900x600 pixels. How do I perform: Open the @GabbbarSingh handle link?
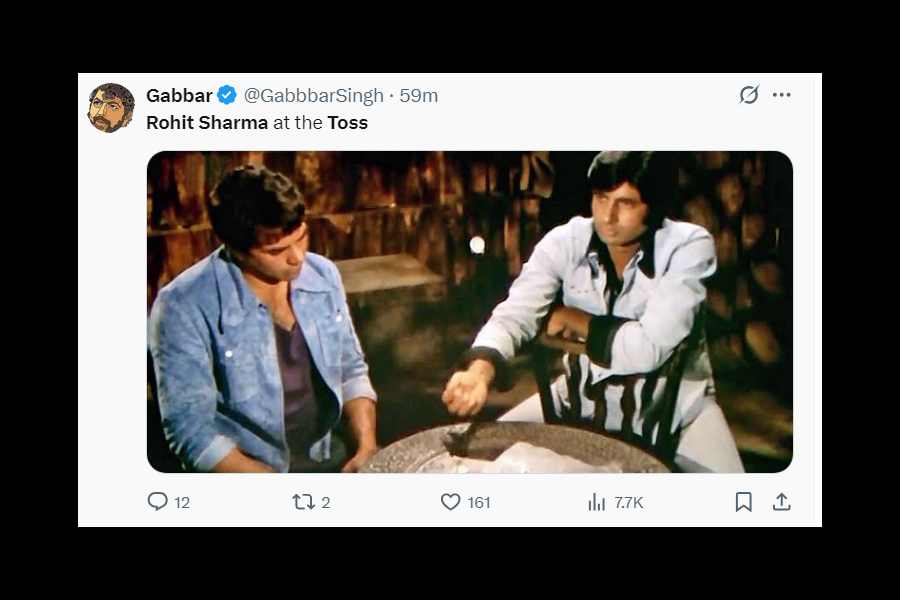[x=314, y=96]
